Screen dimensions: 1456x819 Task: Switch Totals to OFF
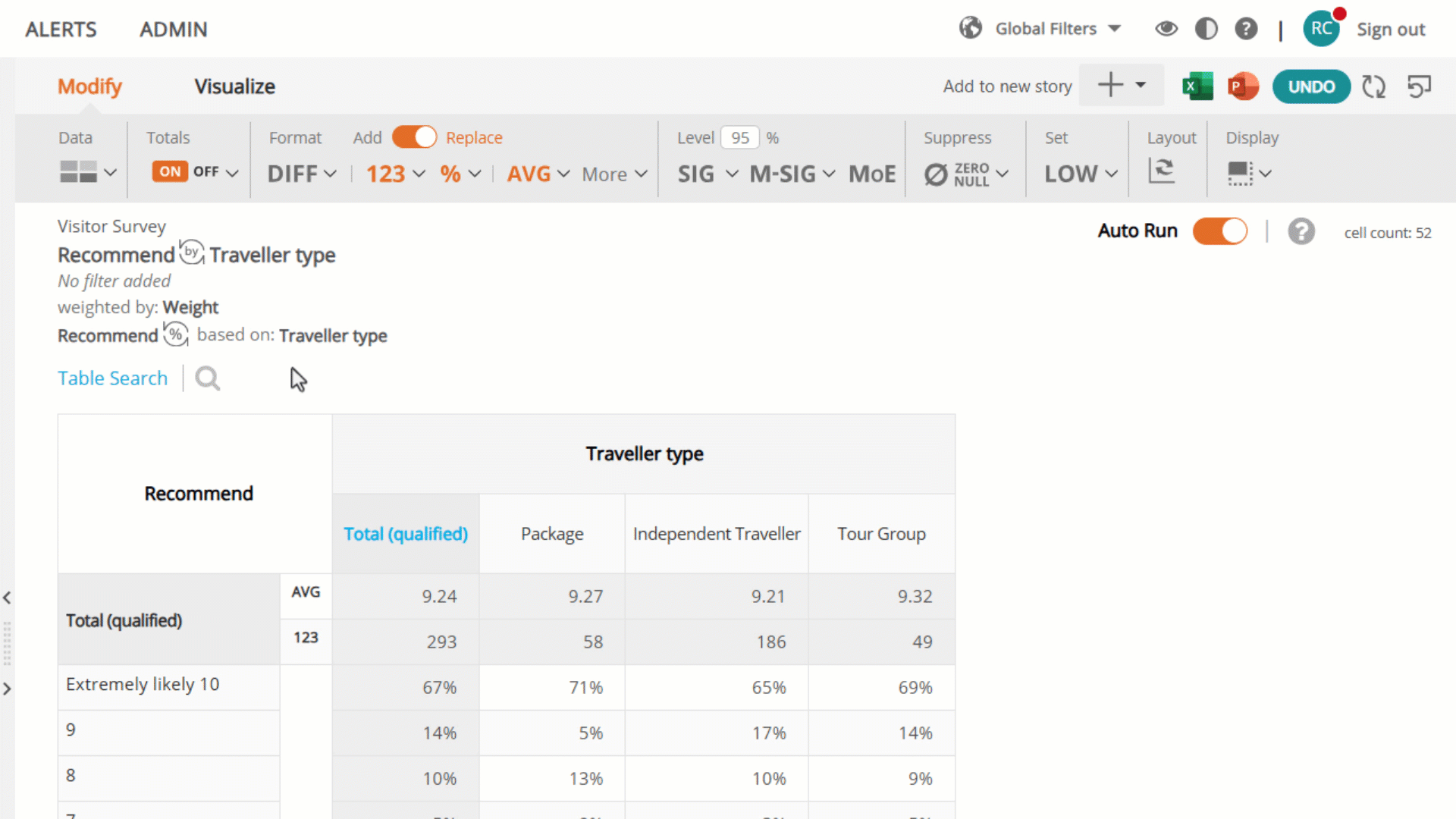[206, 171]
